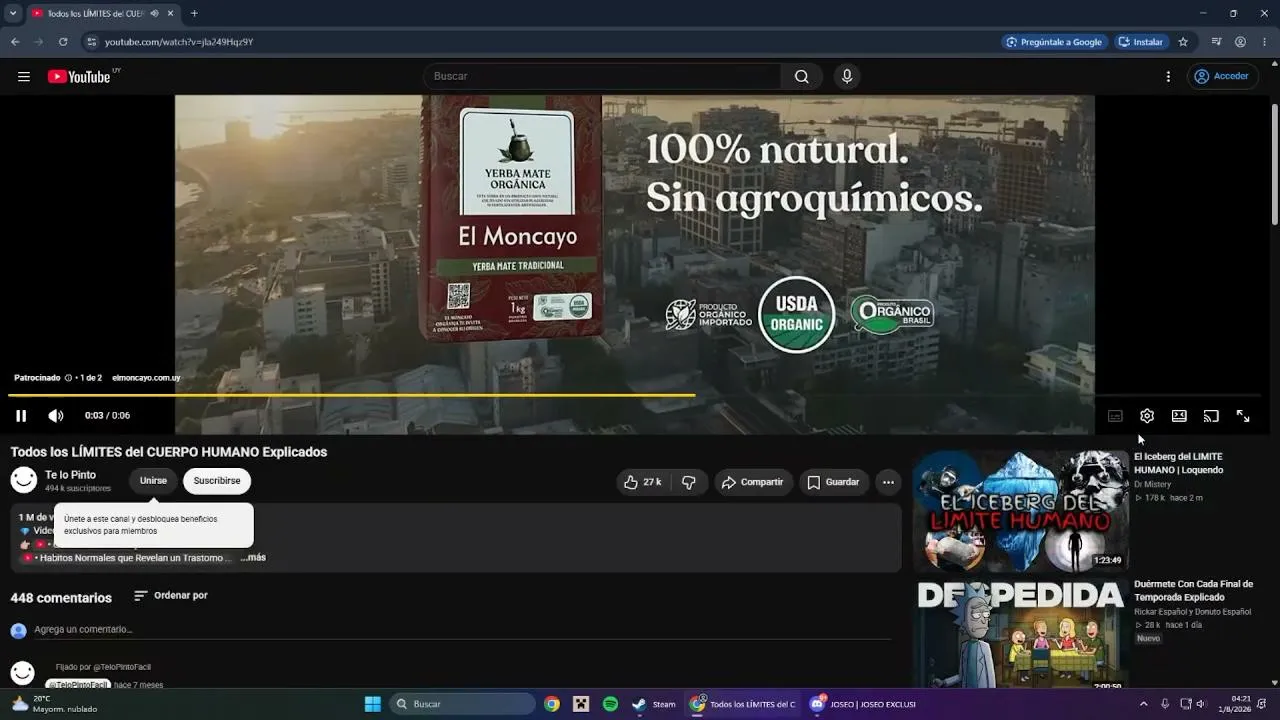Viewport: 1280px width, 720px height.
Task: Open Te lo Pinto channel avatar
Action: click(x=23, y=480)
